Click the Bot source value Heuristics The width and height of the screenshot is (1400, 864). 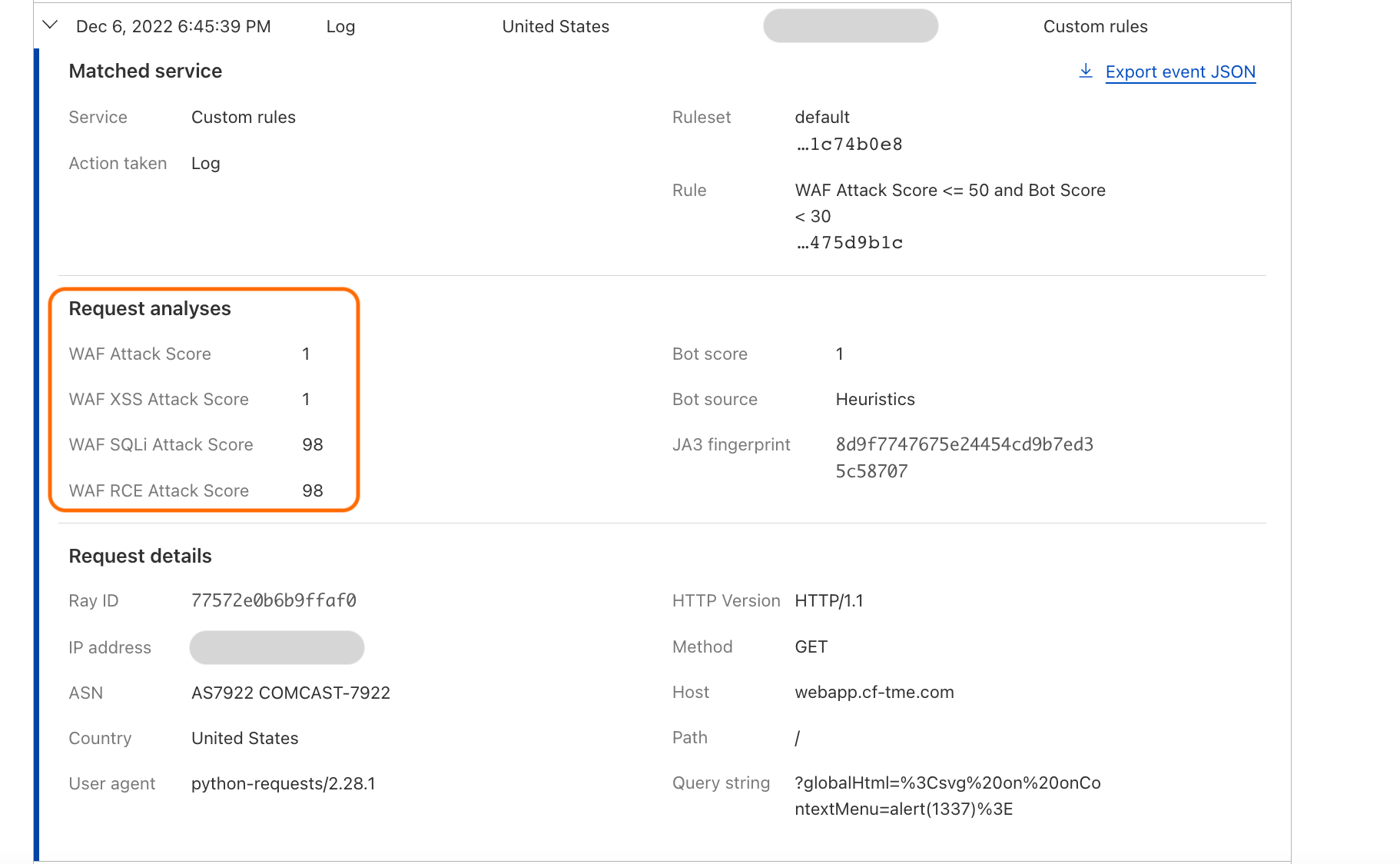[875, 399]
